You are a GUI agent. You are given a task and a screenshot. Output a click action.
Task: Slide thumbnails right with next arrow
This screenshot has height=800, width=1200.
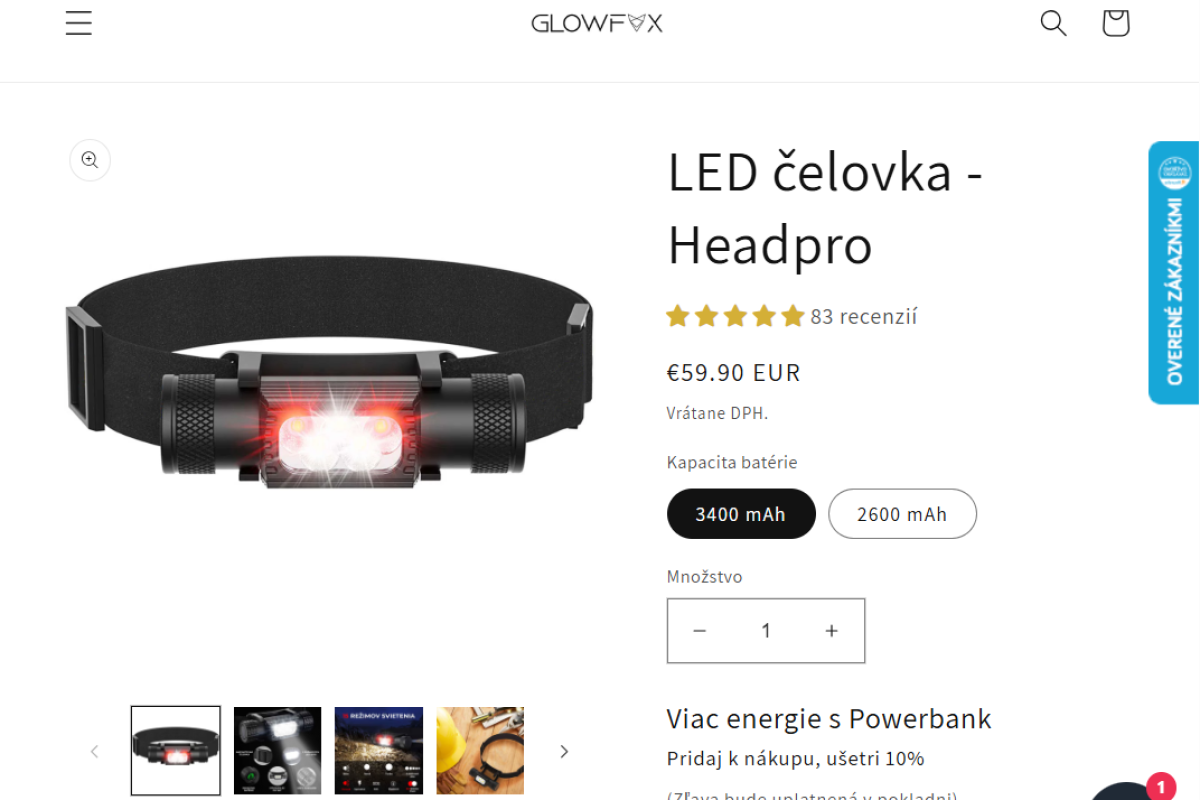coord(563,751)
